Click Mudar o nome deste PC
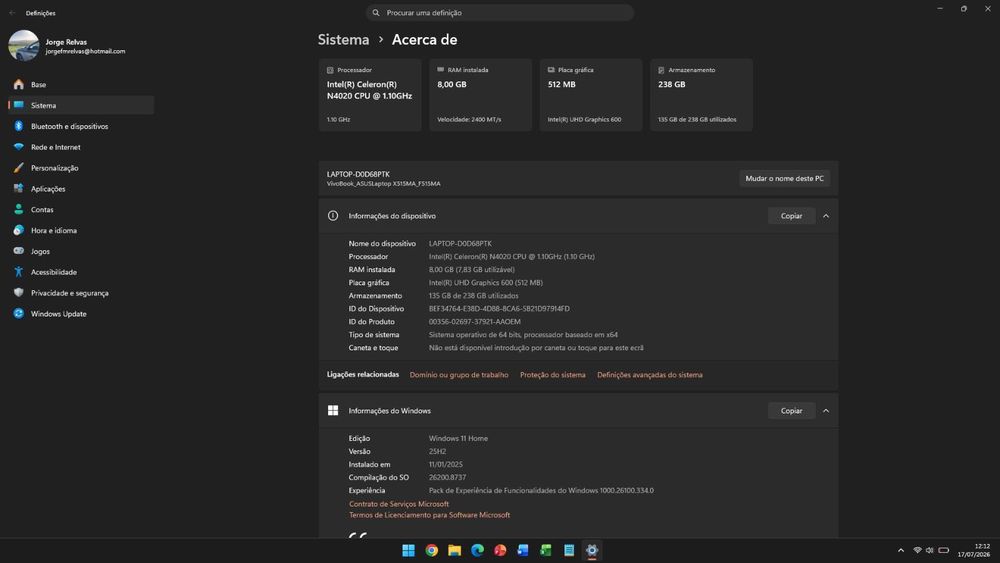 tap(784, 179)
